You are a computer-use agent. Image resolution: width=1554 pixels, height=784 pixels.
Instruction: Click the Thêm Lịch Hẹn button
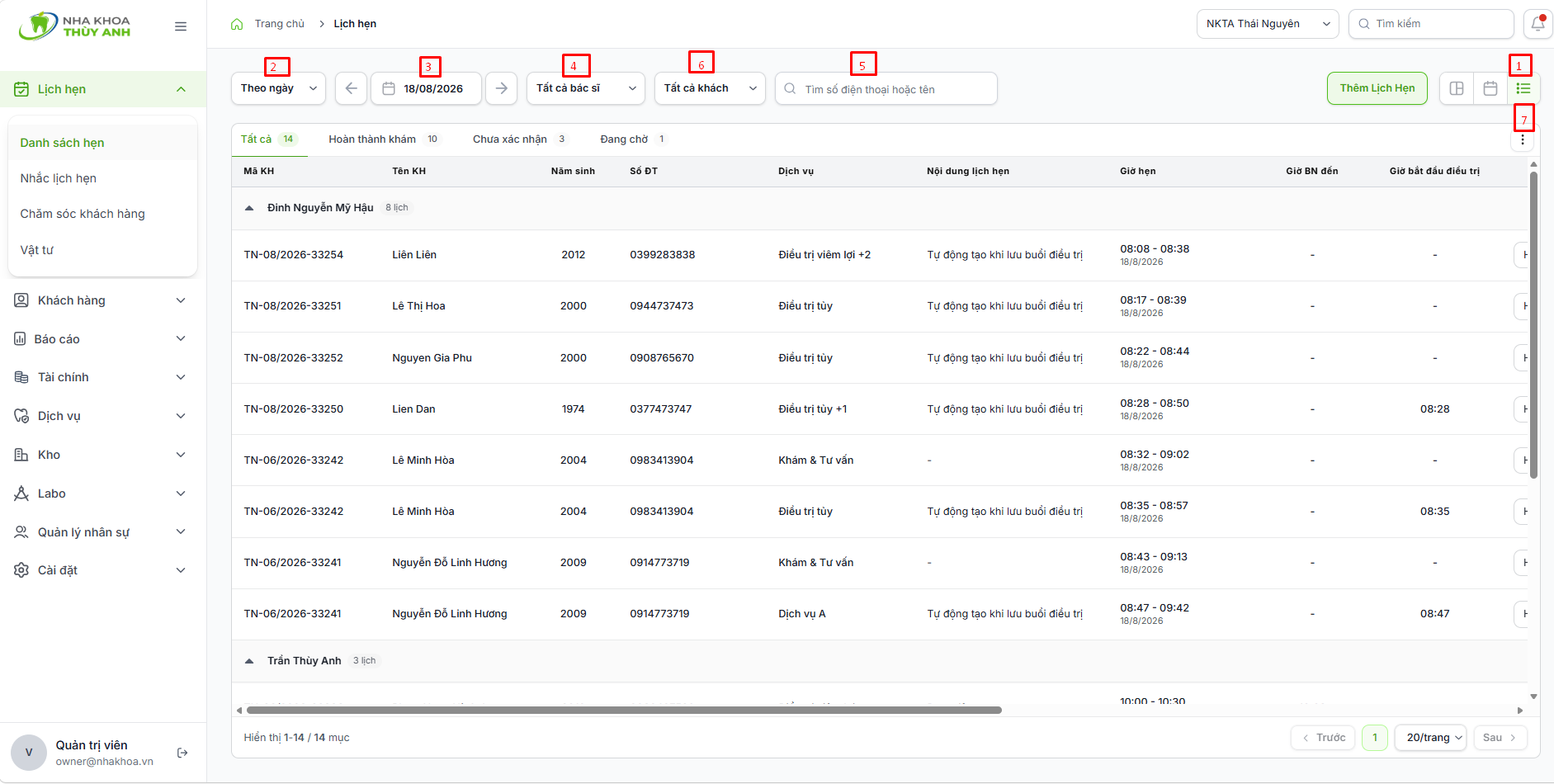coord(1377,88)
